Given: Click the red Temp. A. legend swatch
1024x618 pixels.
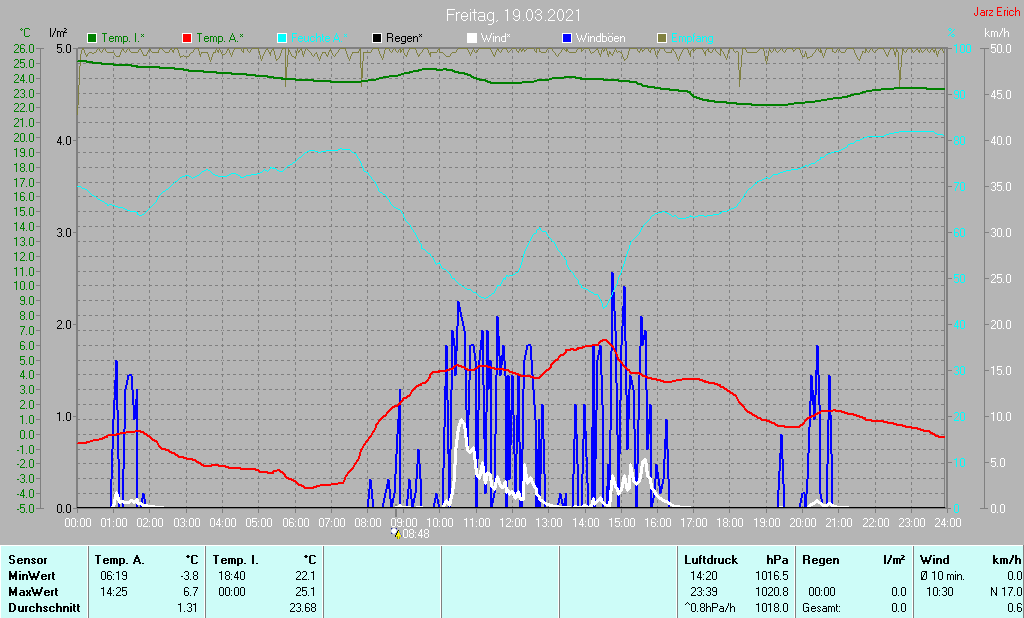Looking at the screenshot, I should [187, 39].
